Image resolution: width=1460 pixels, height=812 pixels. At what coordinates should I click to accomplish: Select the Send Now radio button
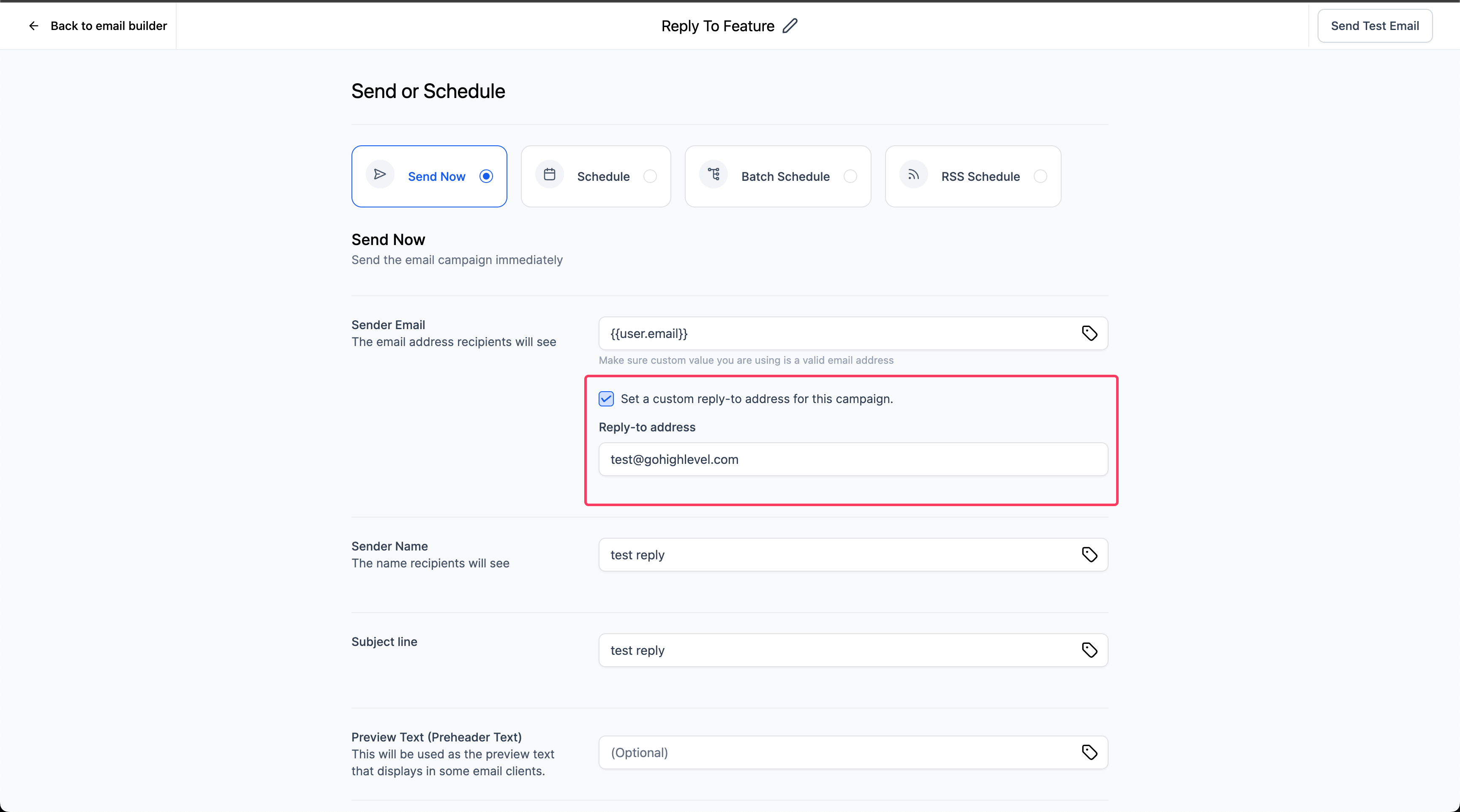486,176
